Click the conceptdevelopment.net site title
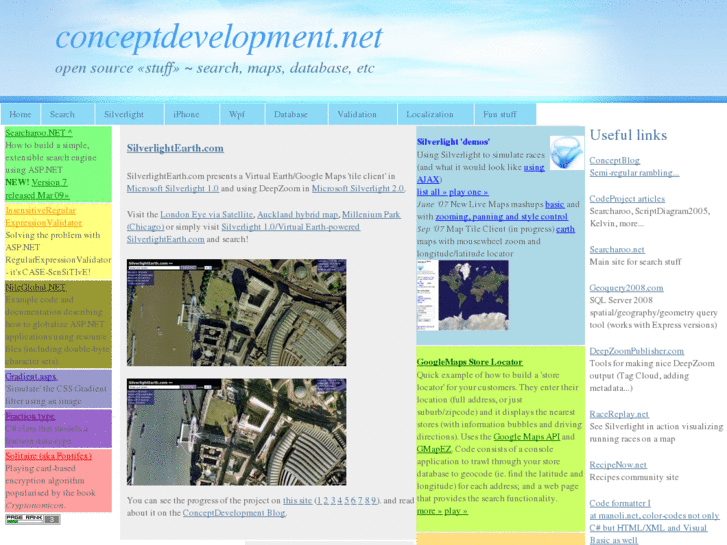The image size is (727, 545). click(219, 37)
